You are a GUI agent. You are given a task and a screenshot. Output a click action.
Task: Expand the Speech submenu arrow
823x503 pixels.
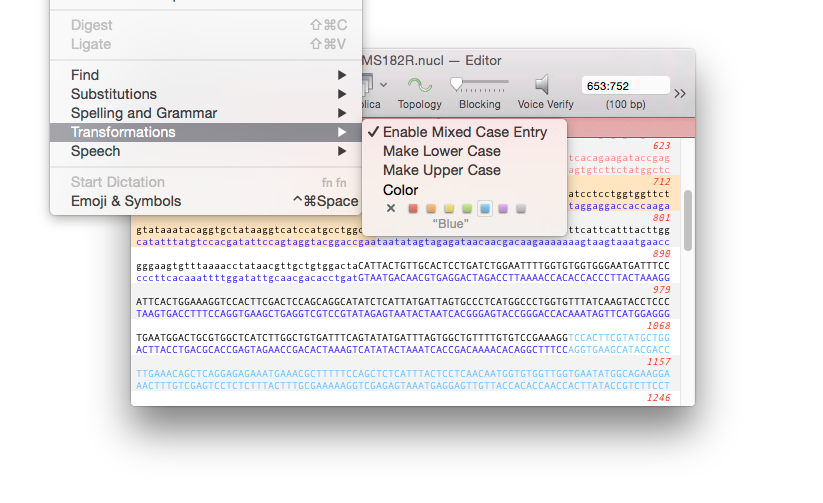pyautogui.click(x=342, y=151)
